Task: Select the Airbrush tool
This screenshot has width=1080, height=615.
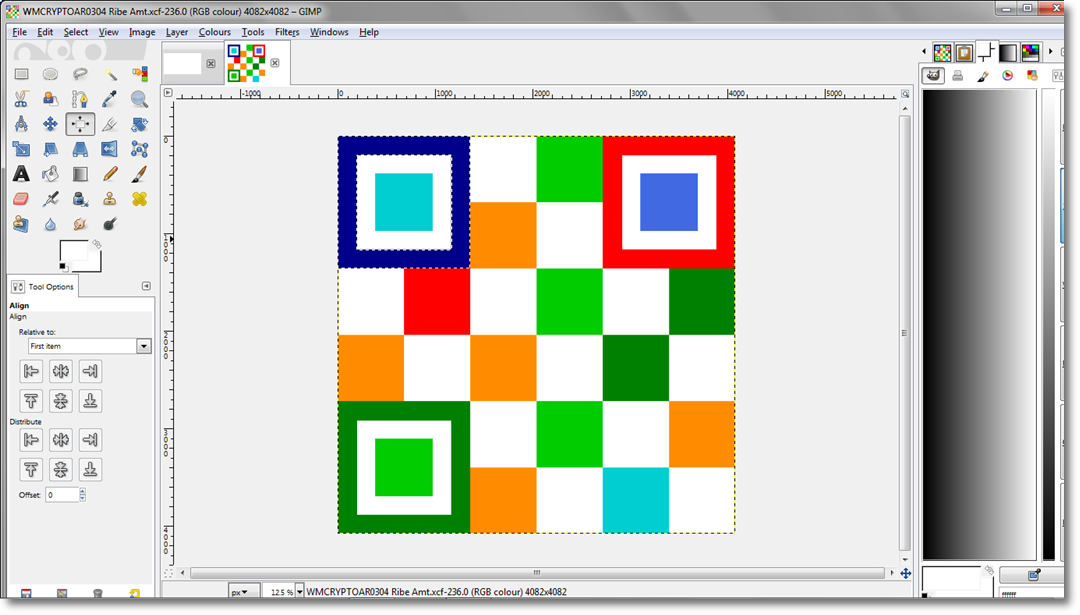Action: (50, 199)
